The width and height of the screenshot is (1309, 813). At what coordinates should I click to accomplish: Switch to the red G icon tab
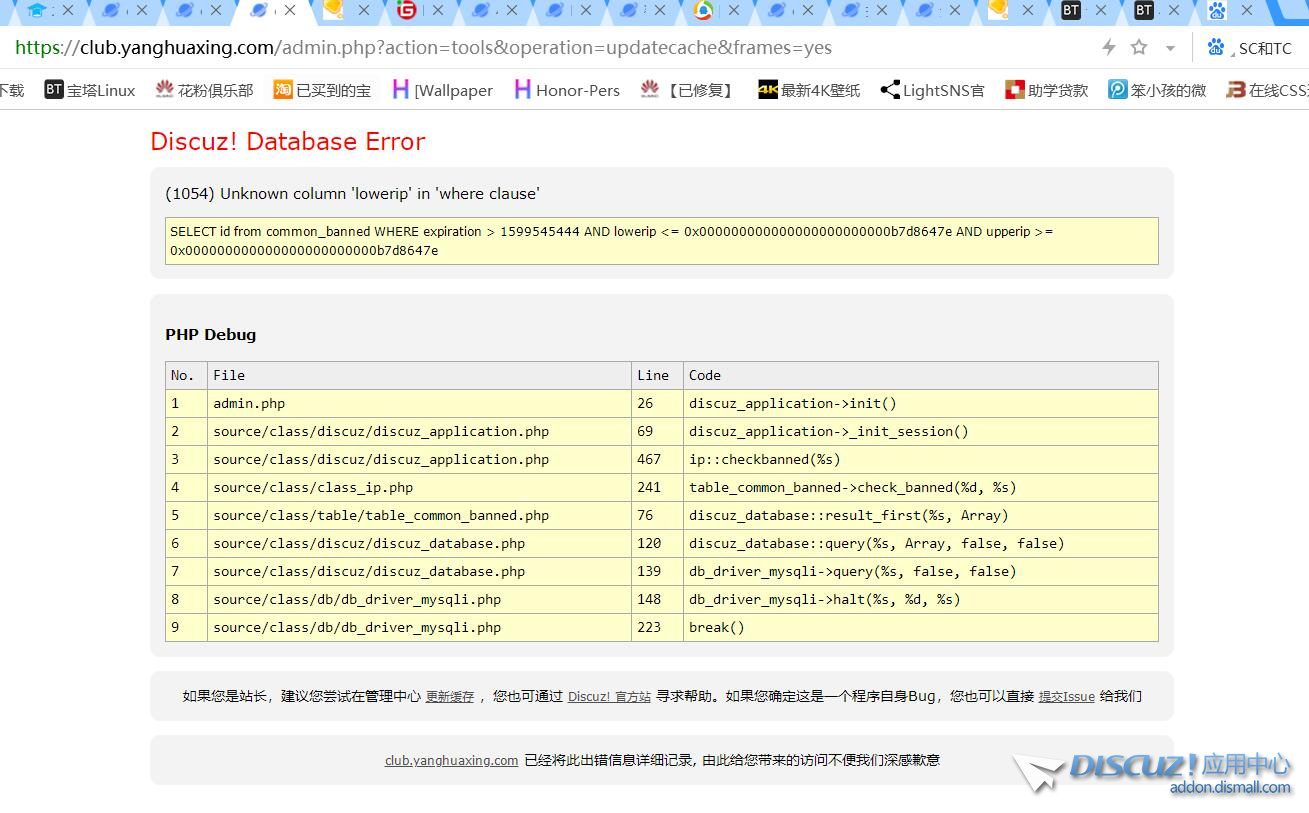point(406,11)
